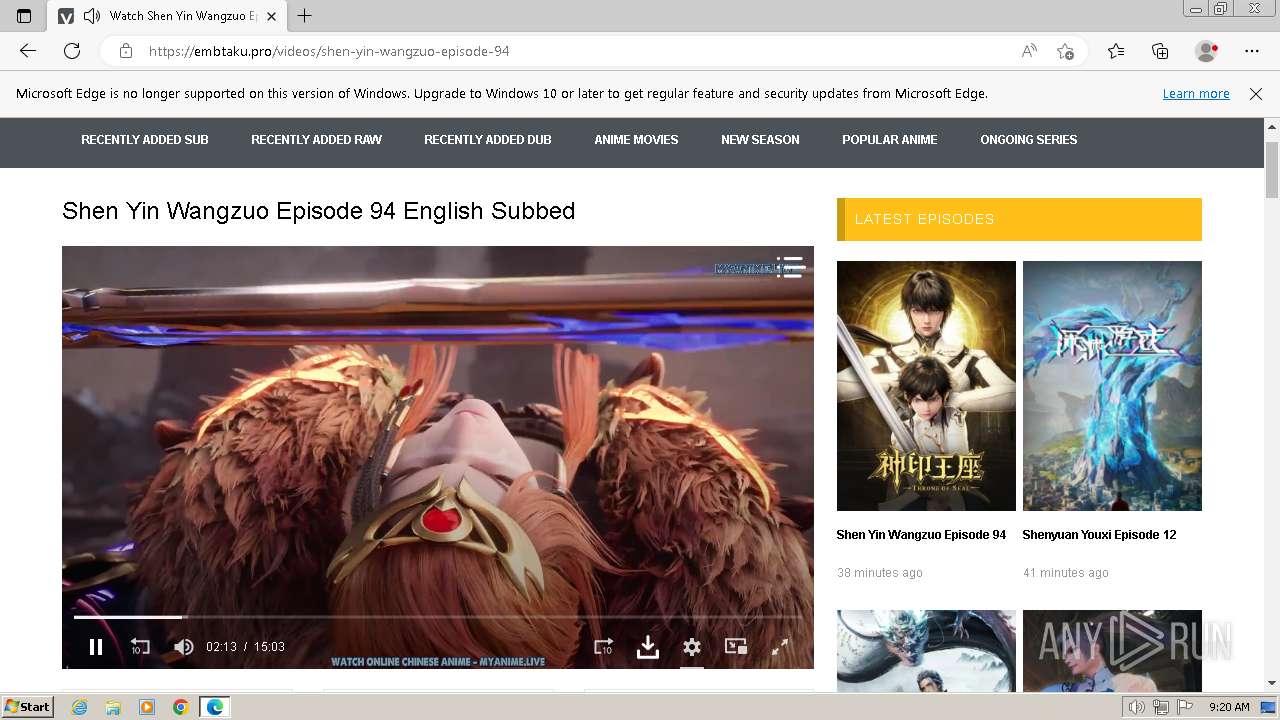Open Windows Start menu

point(28,707)
